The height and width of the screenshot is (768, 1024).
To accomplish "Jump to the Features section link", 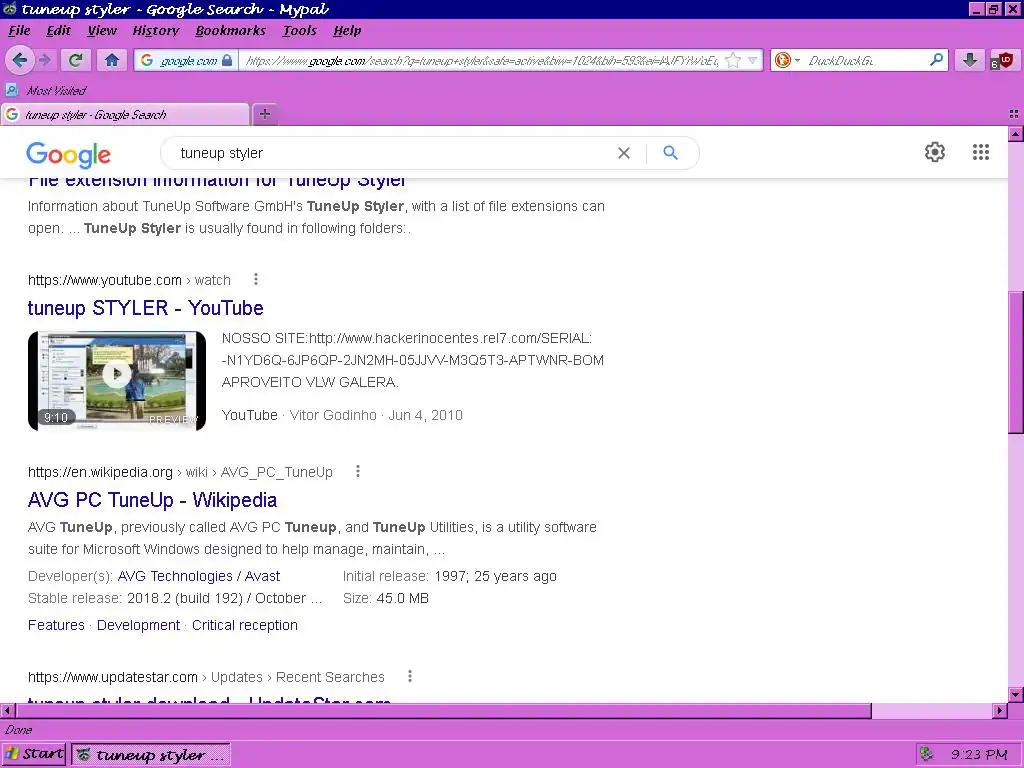I will pos(56,625).
